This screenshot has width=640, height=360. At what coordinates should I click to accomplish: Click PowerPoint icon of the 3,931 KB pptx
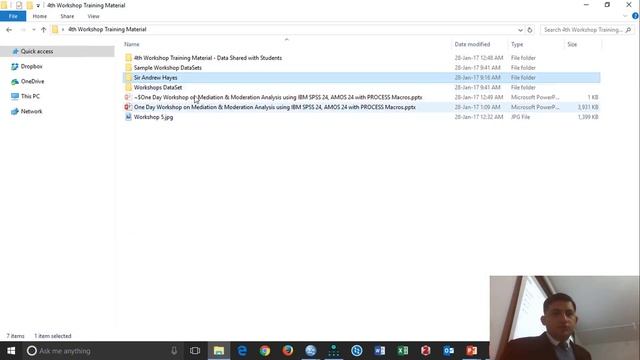click(x=128, y=107)
